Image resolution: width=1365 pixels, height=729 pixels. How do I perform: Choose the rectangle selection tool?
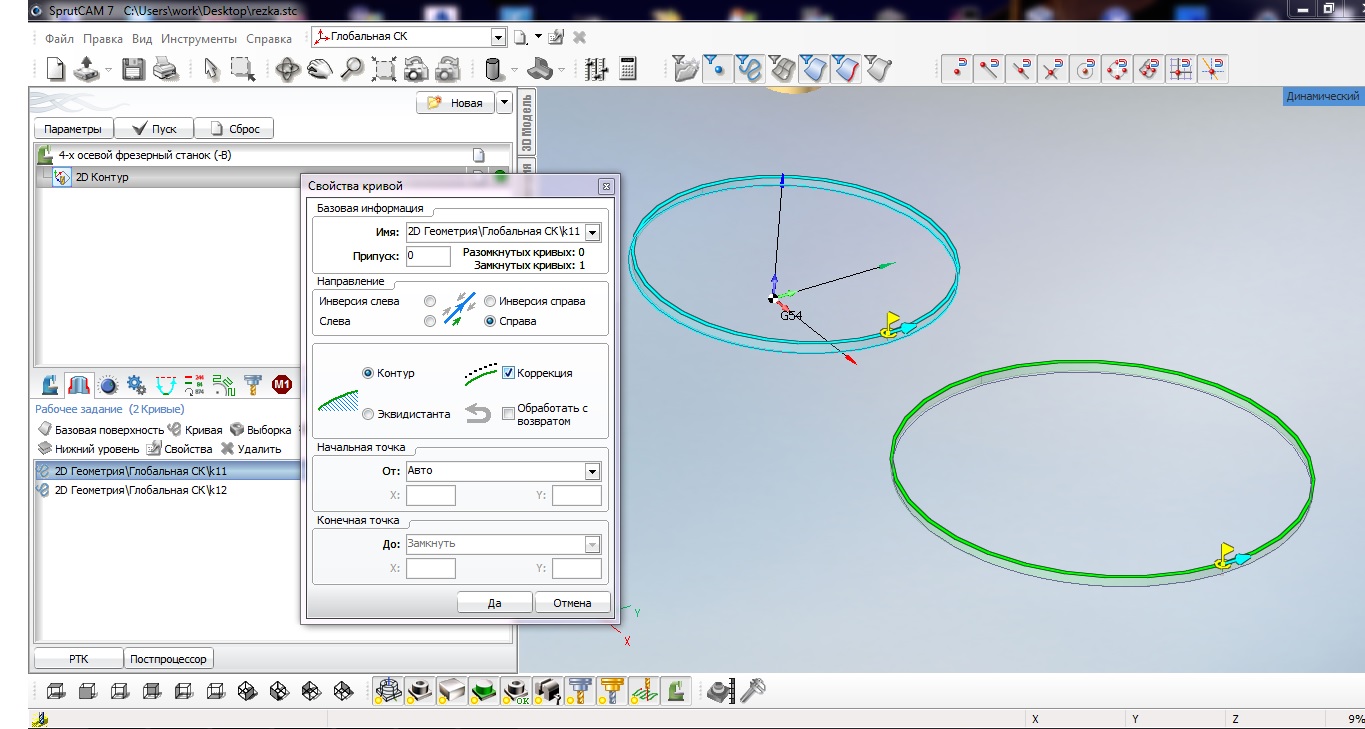[242, 69]
